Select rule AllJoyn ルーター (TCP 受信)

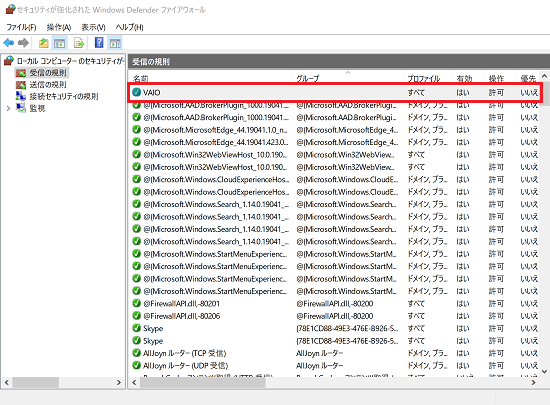185,353
